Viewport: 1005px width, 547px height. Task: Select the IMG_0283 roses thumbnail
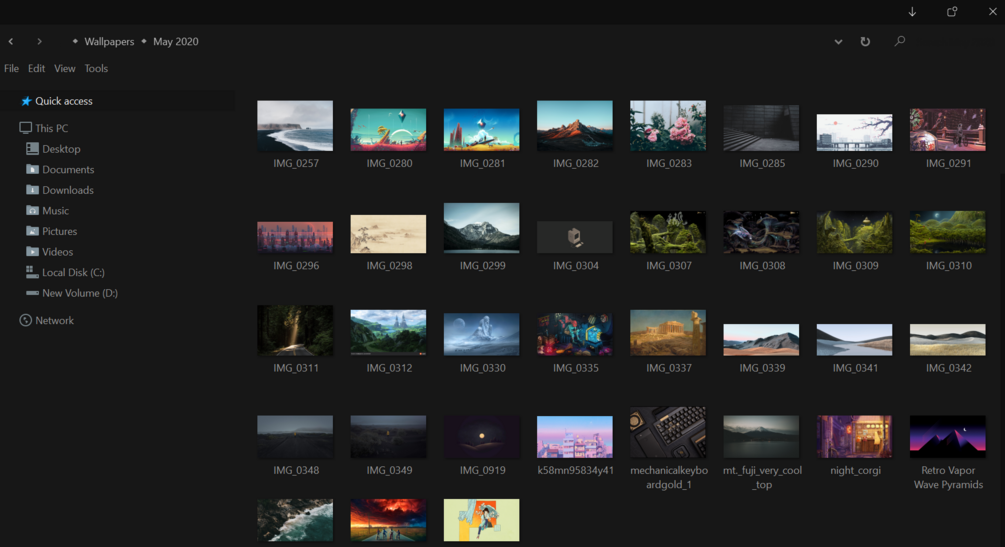click(x=668, y=126)
